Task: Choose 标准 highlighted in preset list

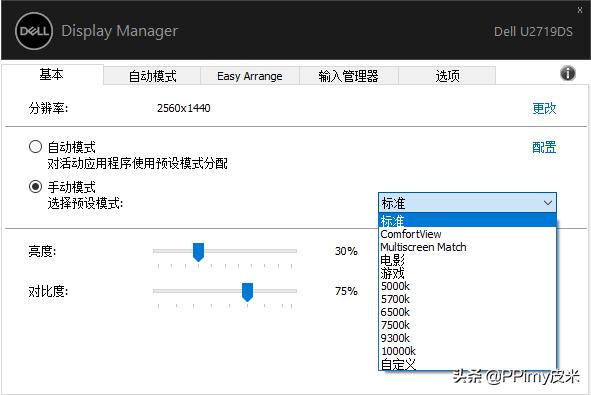Action: point(467,220)
